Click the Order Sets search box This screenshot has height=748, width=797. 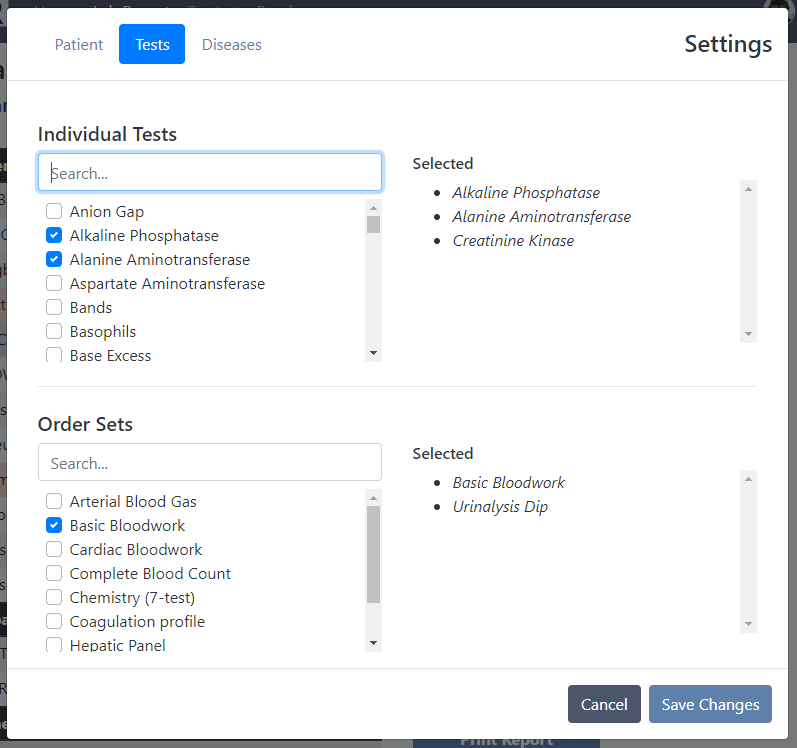pos(210,463)
